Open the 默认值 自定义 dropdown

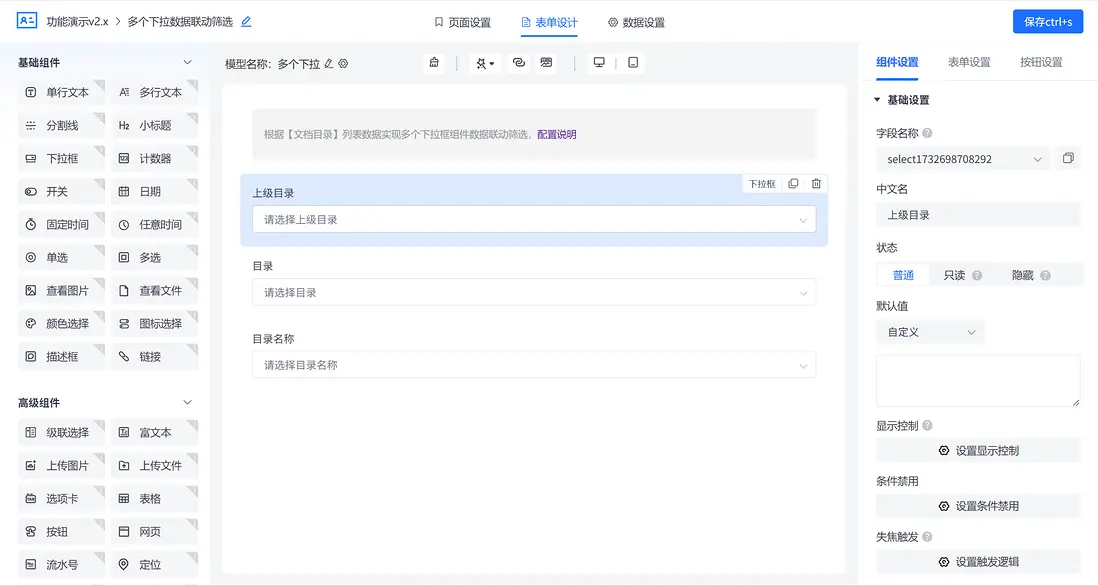(930, 331)
